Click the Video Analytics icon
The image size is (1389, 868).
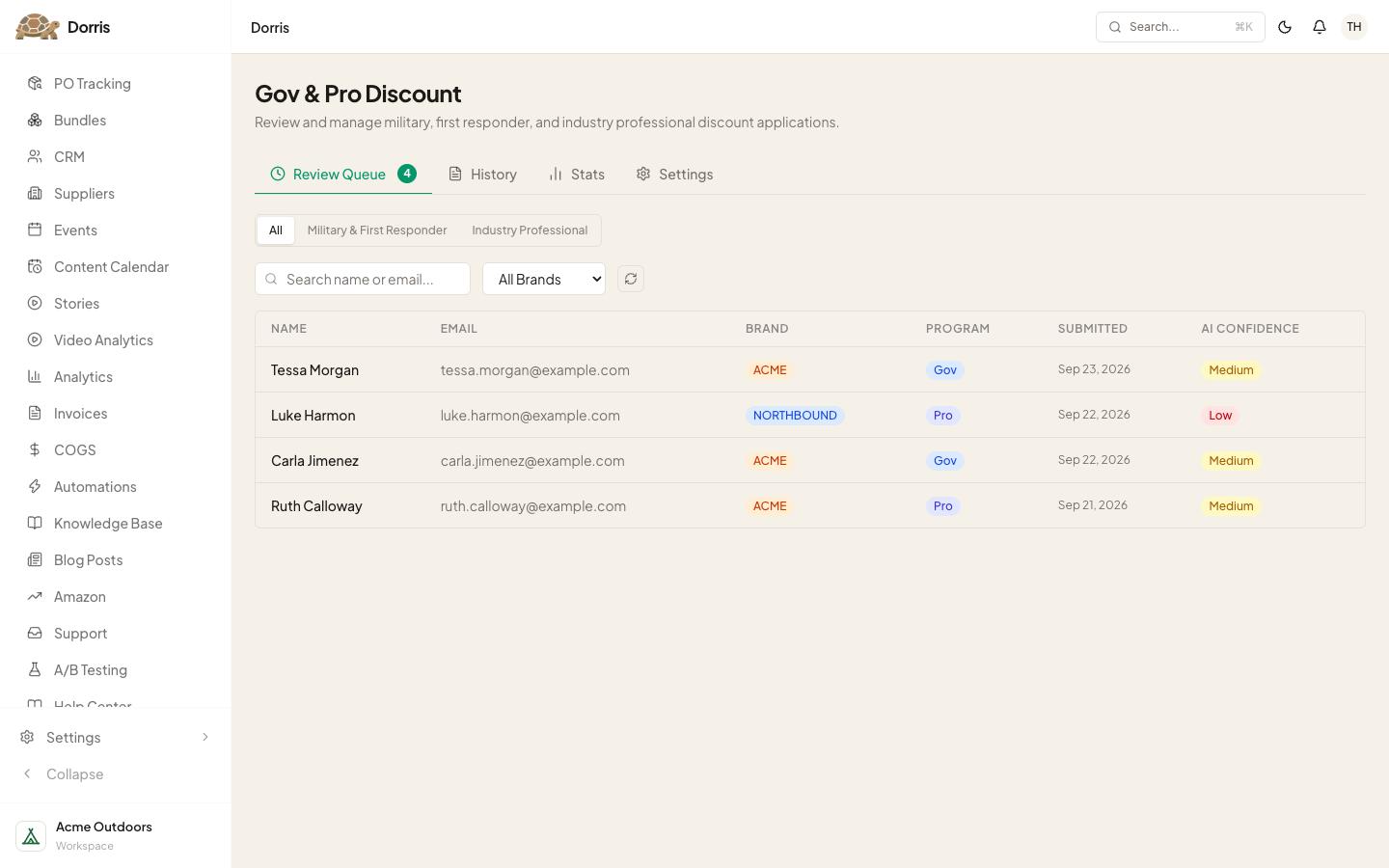click(x=35, y=340)
